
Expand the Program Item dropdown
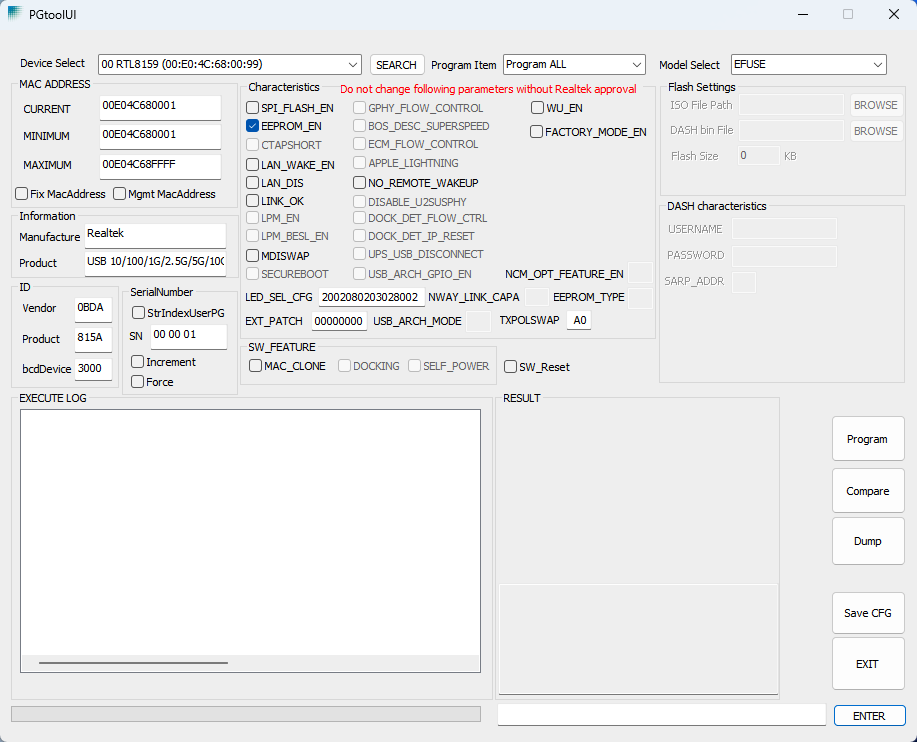click(574, 65)
